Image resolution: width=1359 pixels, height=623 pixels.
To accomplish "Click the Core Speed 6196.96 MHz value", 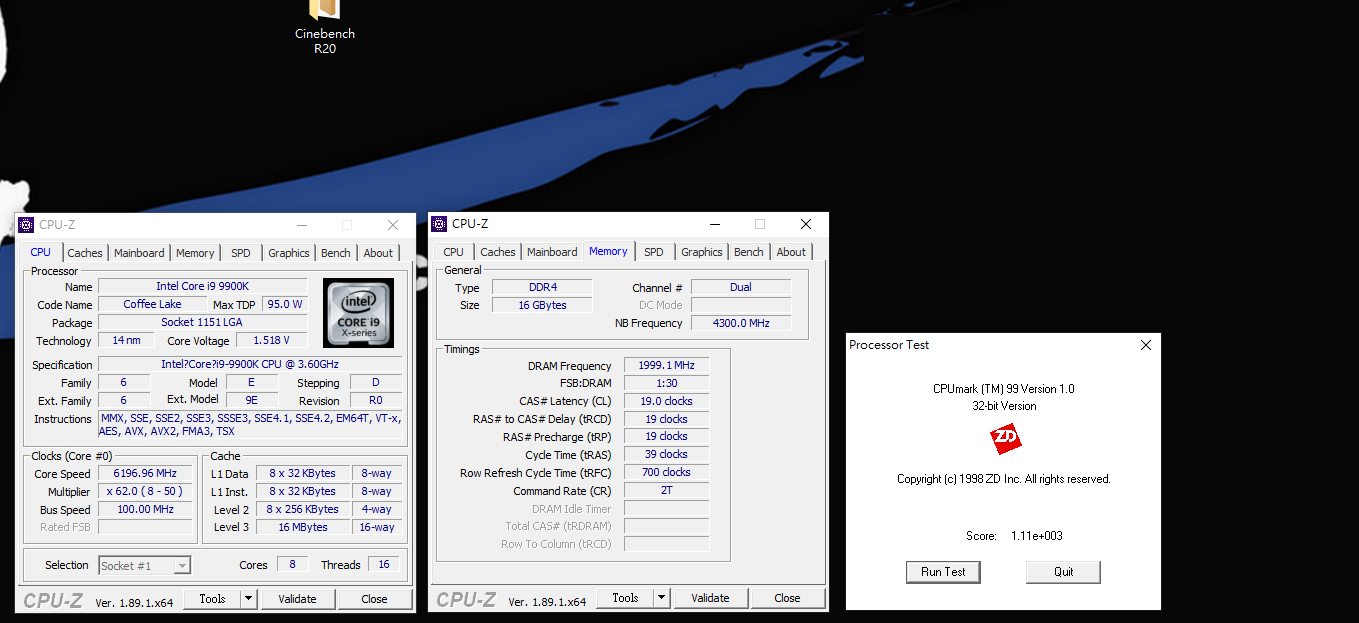I will [x=146, y=474].
